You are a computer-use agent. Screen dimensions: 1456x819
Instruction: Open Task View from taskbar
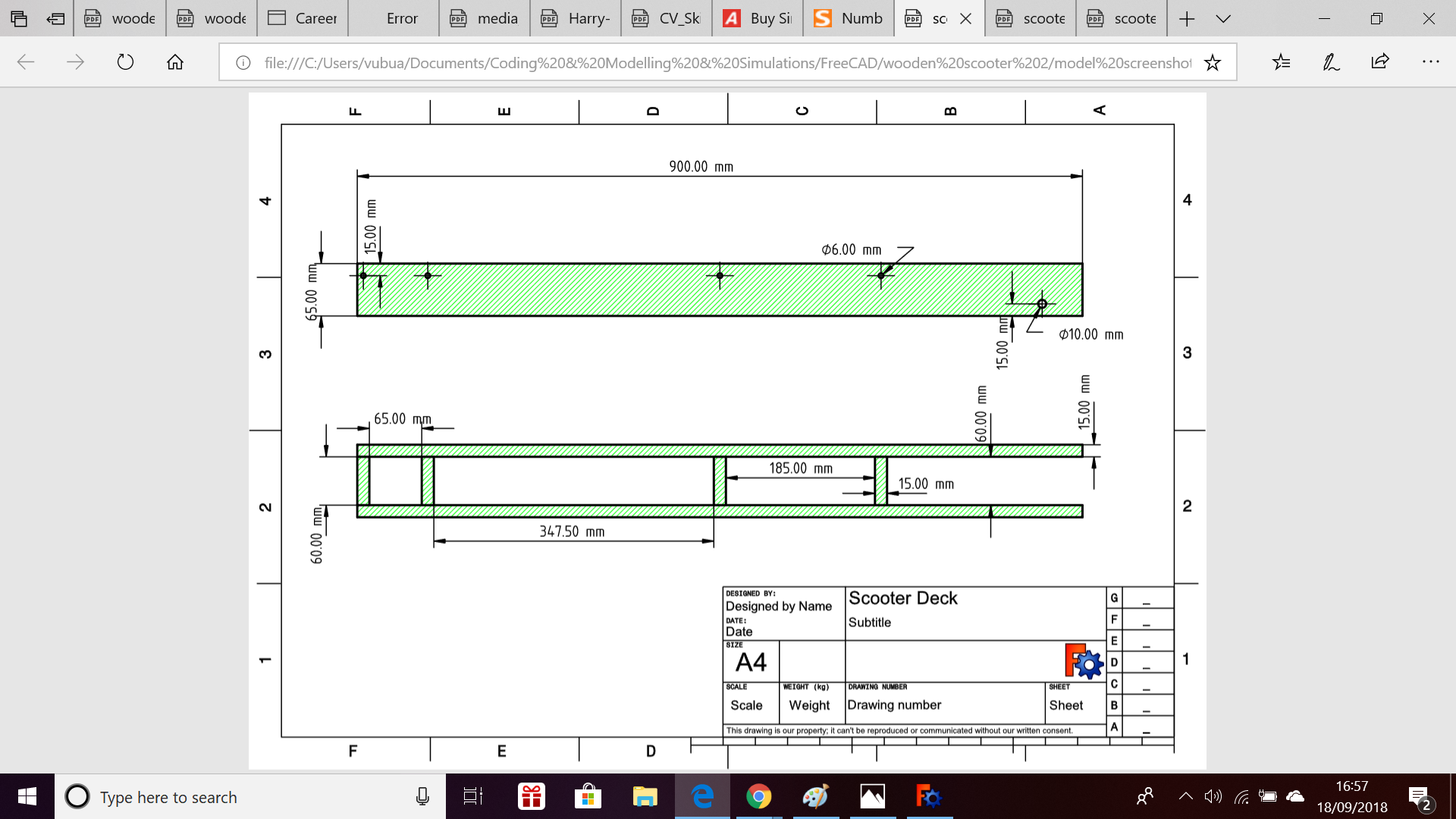tap(473, 796)
